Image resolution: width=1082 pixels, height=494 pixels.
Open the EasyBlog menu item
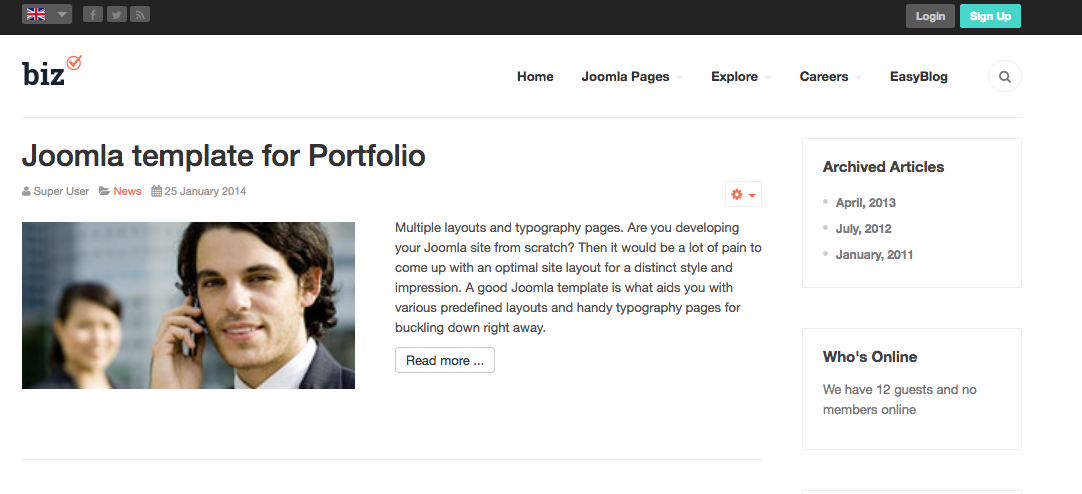918,77
